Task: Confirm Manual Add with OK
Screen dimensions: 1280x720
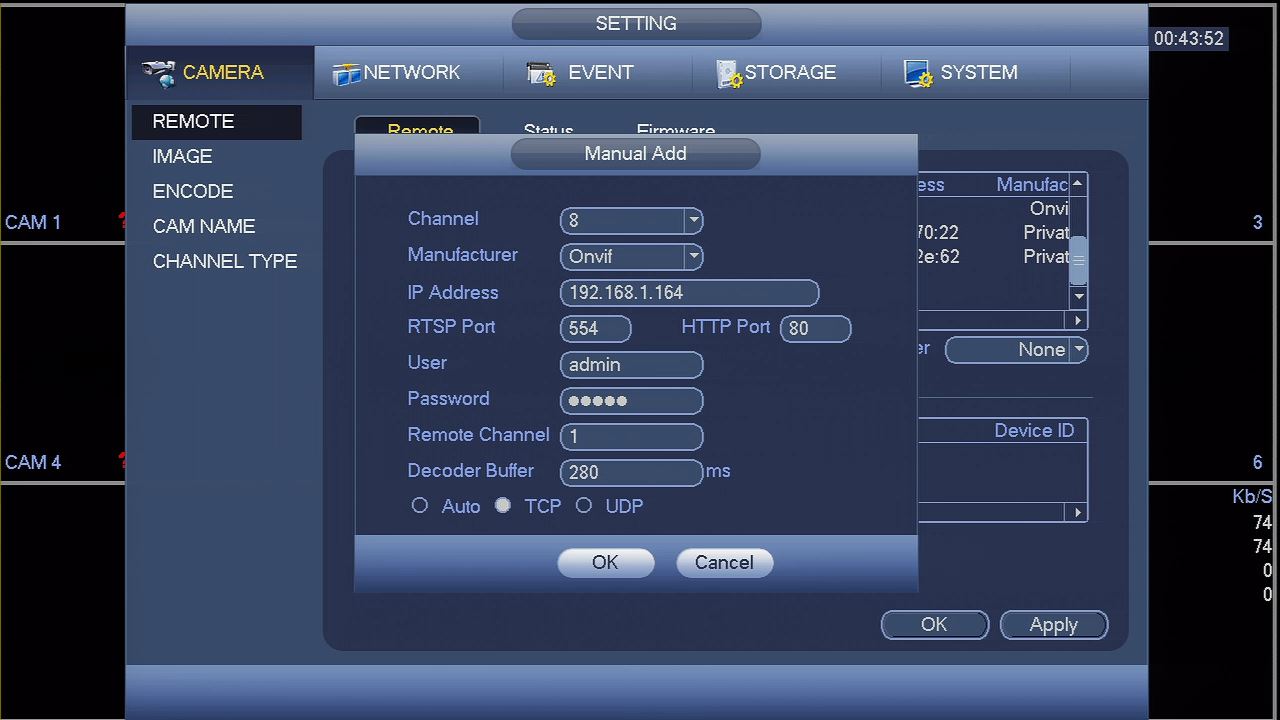Action: point(605,562)
